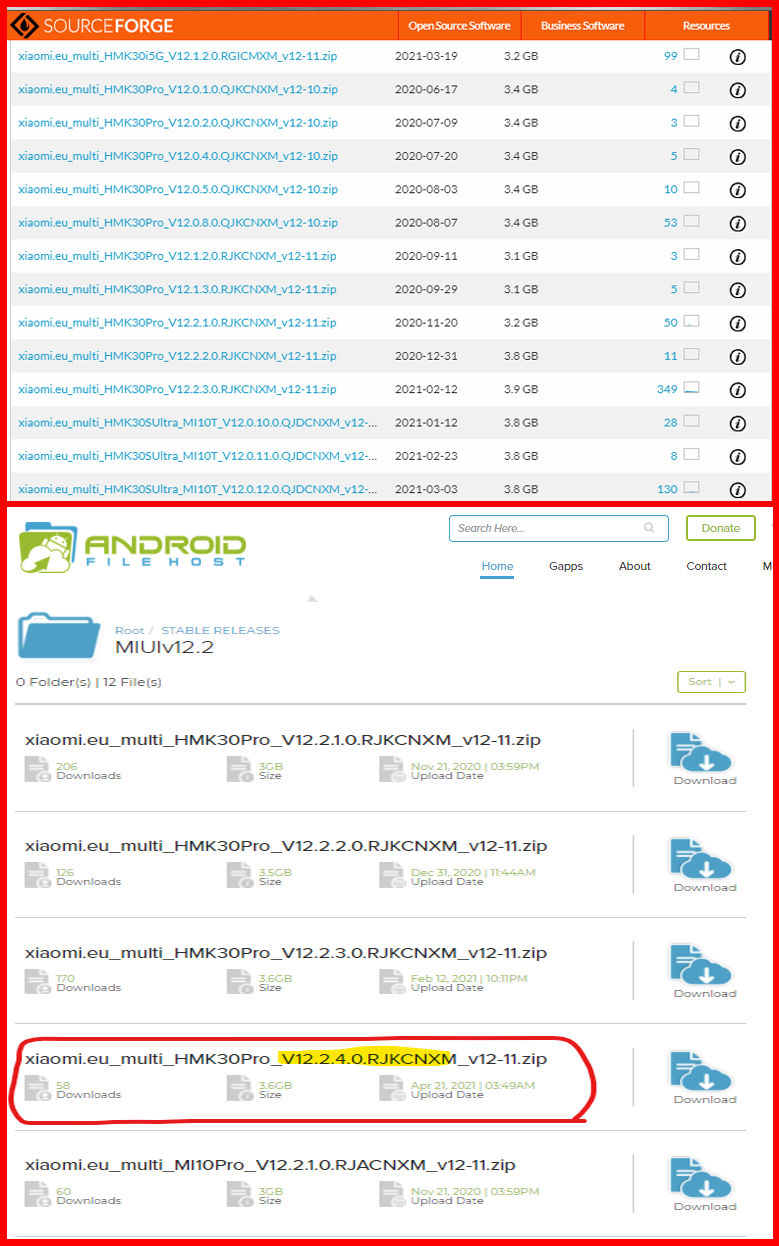The height and width of the screenshot is (1246, 779).
Task: Open the Business Software menu
Action: tap(582, 25)
